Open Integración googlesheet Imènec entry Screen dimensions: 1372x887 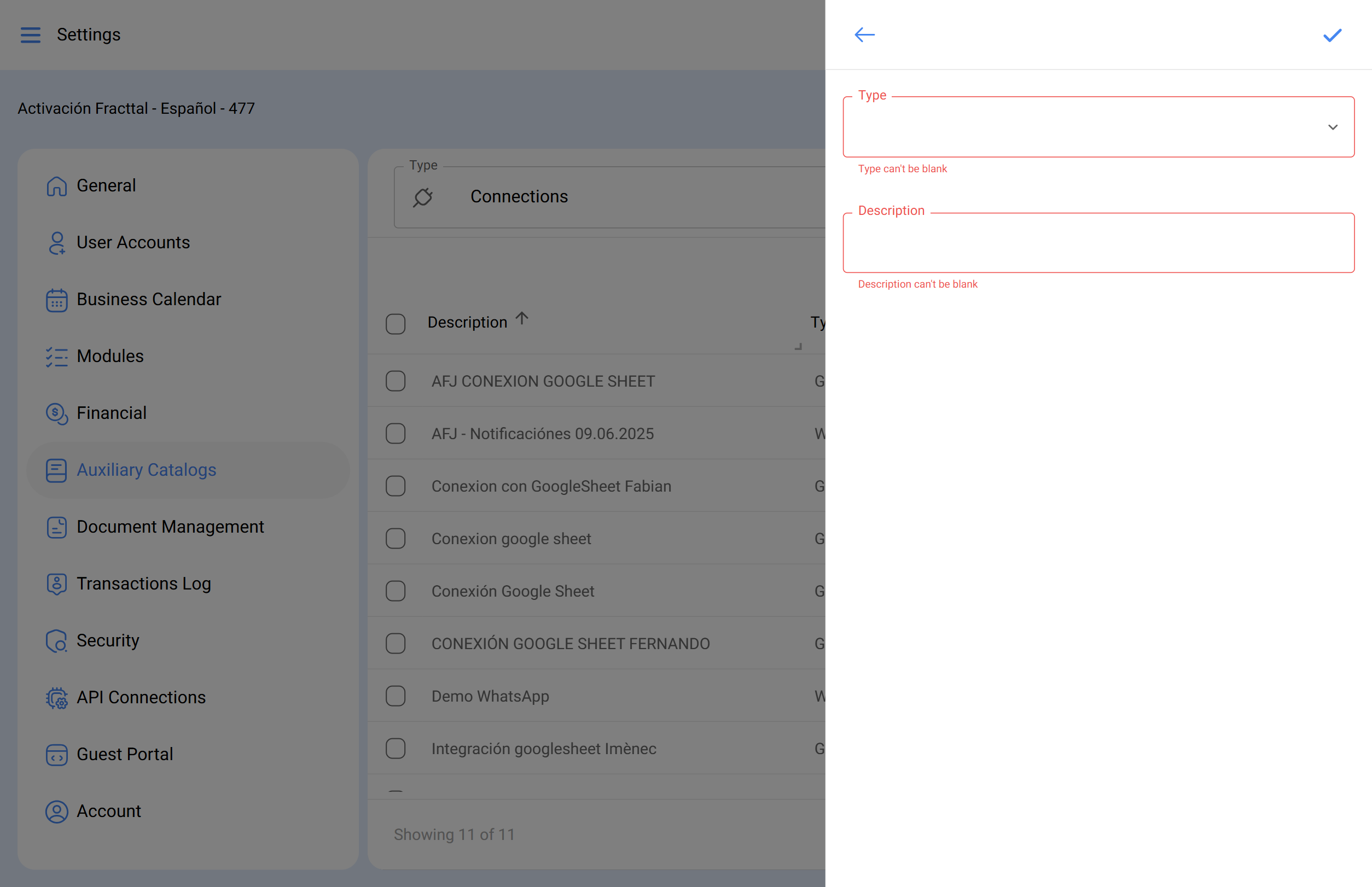point(543,748)
